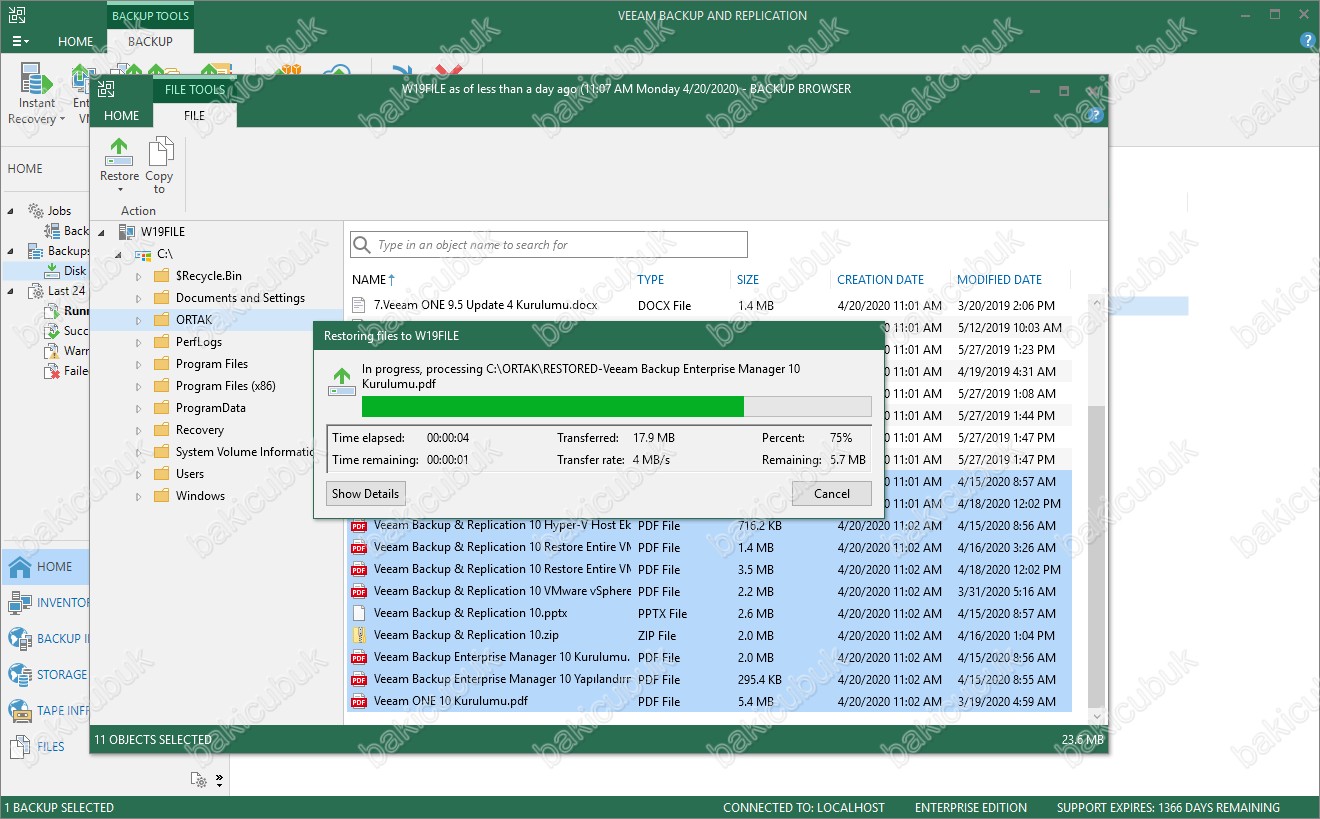Viewport: 1320px width, 819px height.
Task: Expand the ORTAK folder node
Action: point(139,320)
